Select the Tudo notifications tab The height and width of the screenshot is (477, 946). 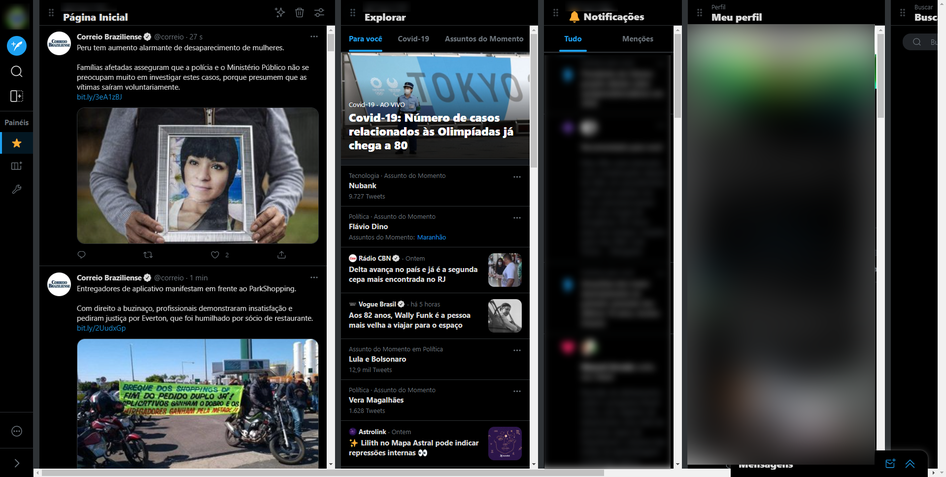[x=573, y=39]
